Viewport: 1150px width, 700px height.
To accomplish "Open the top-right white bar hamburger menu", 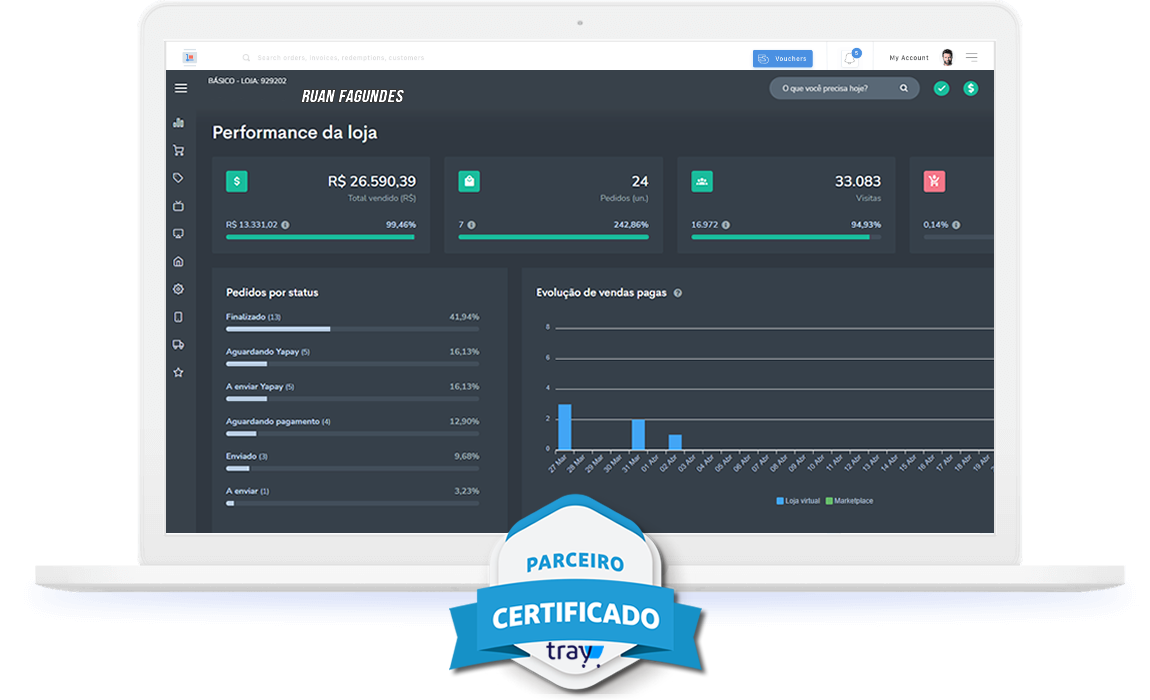I will click(972, 57).
